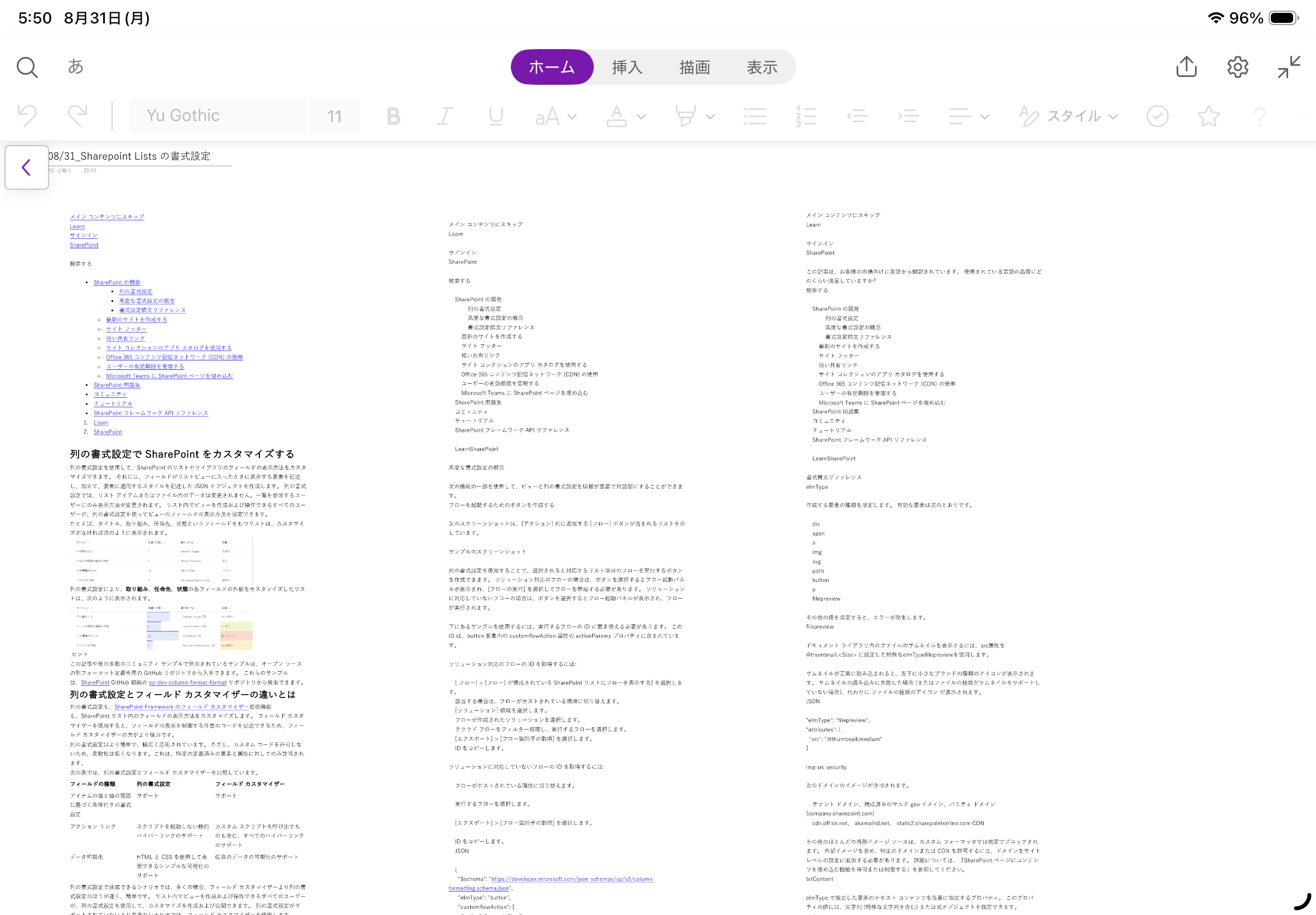Toggle bold formatting

[x=394, y=117]
